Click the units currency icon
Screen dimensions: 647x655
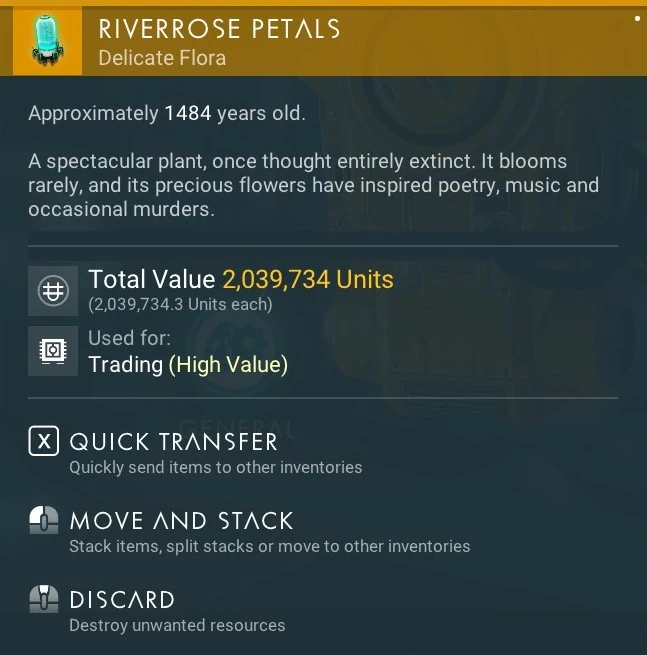pos(51,290)
